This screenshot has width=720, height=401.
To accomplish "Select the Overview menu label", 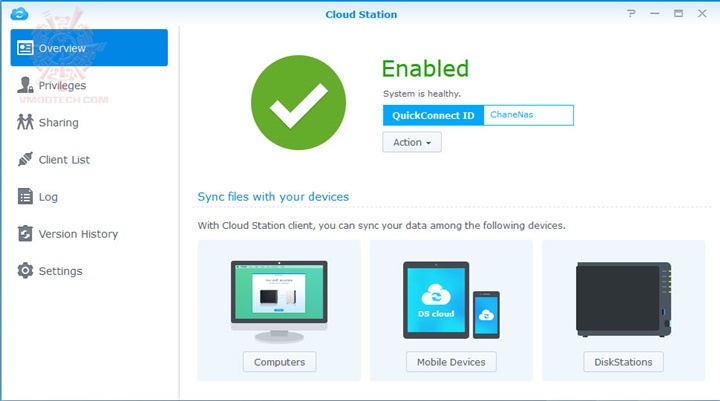I will [62, 48].
